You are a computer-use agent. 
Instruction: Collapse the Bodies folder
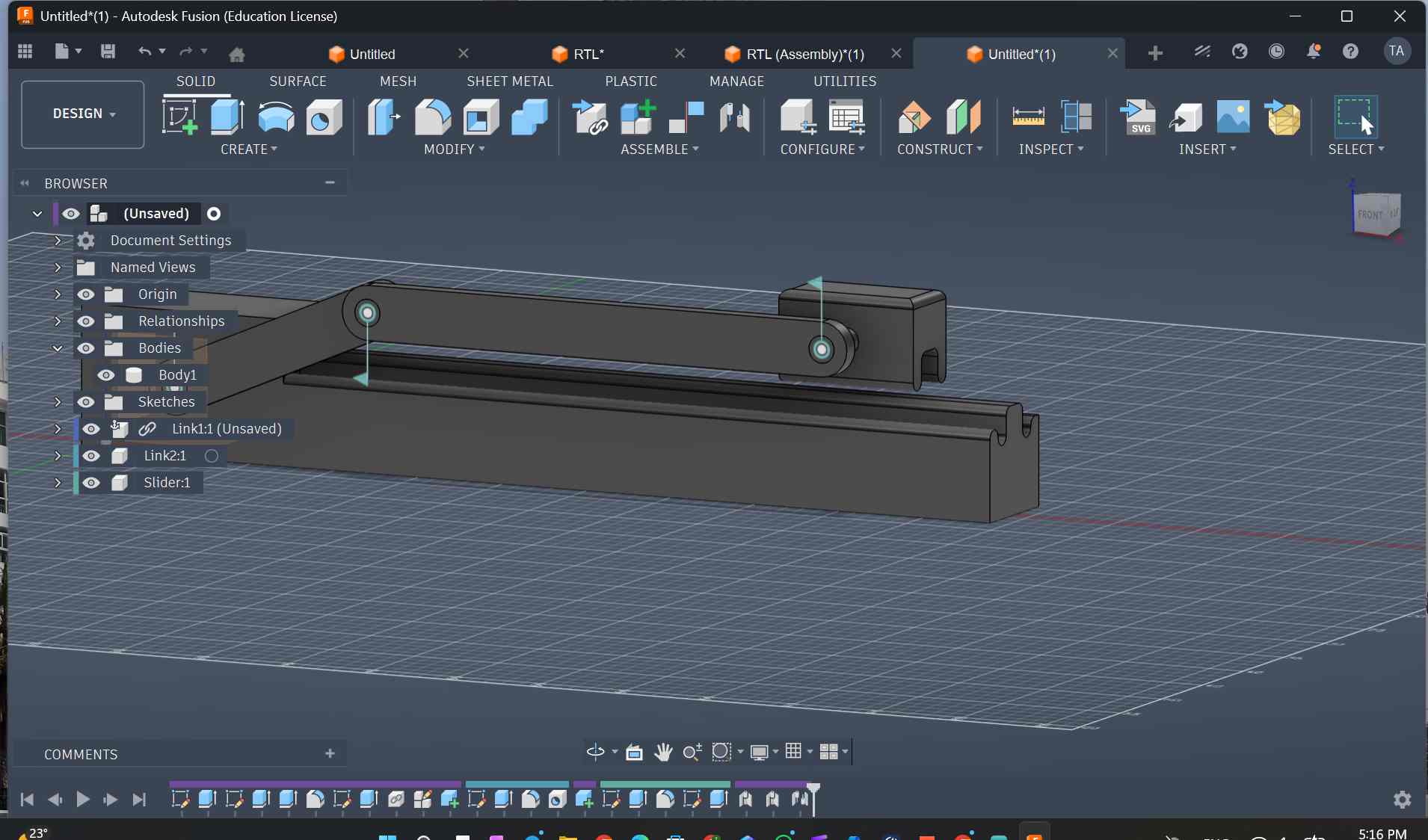click(x=58, y=348)
